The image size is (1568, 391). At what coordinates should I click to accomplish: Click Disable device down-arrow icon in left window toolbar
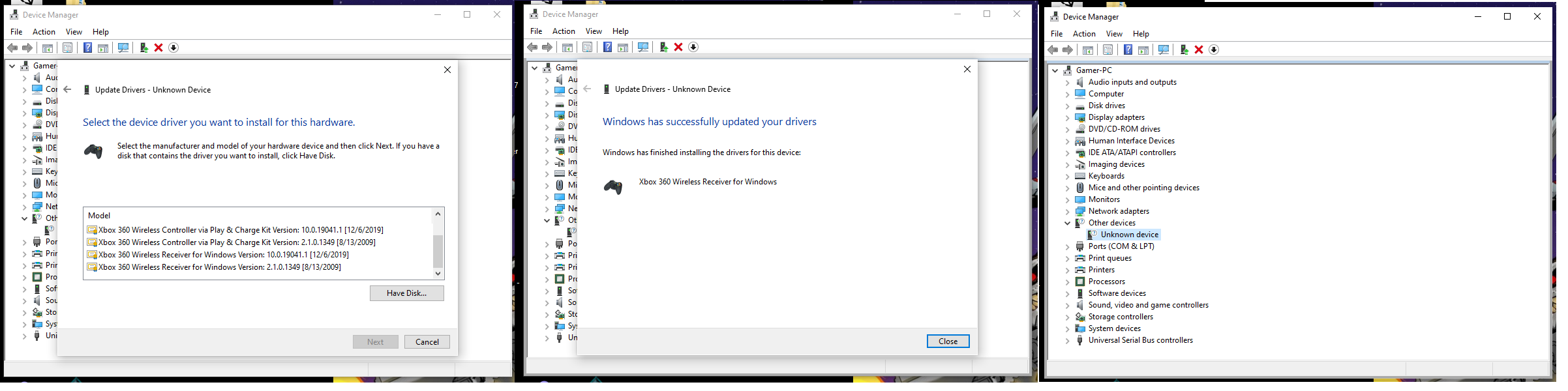click(173, 48)
